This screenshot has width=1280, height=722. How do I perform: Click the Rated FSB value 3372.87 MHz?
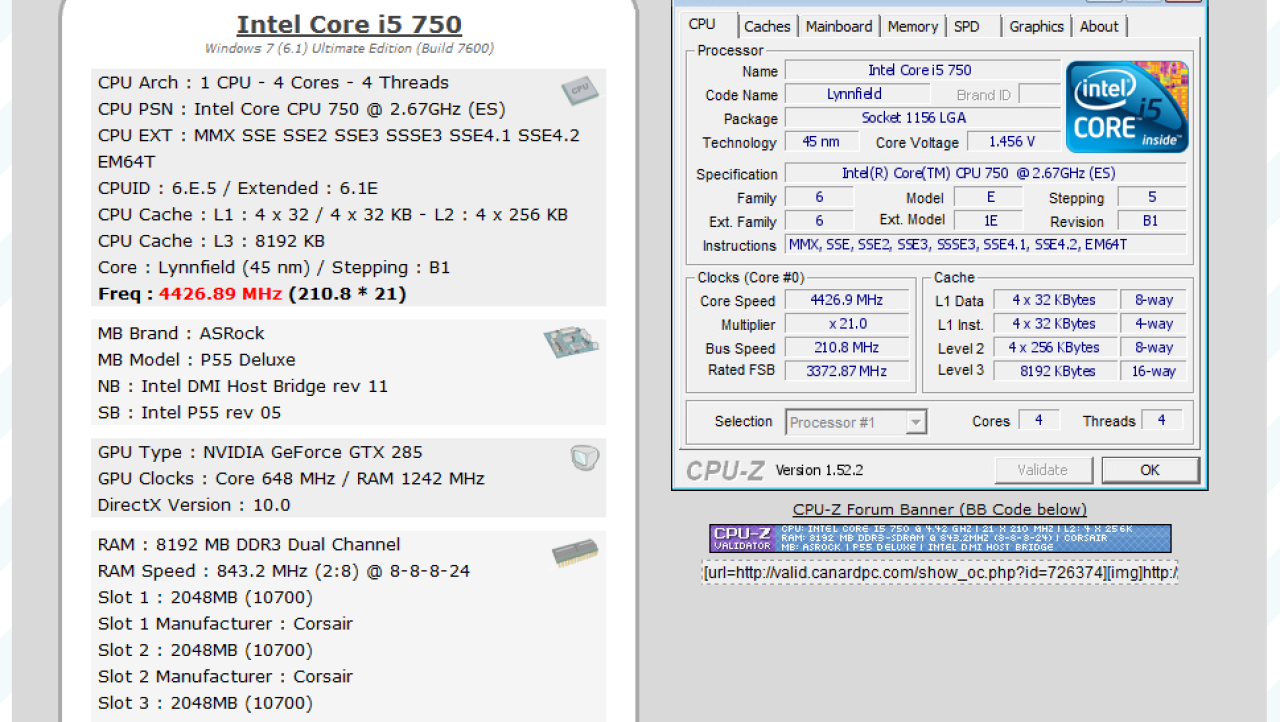(x=847, y=371)
